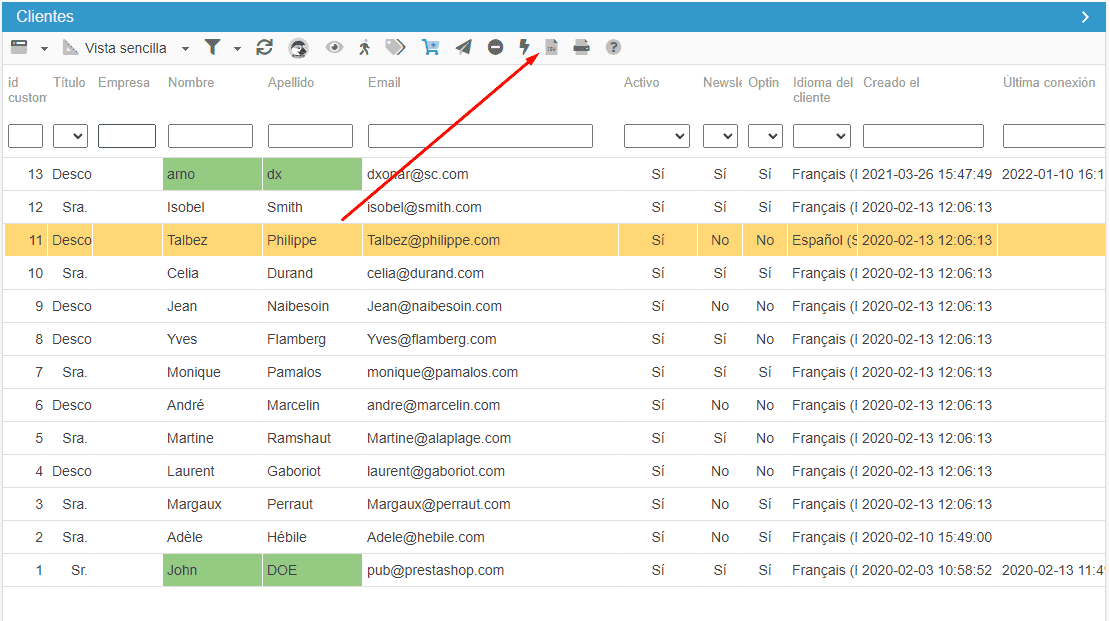Click the Email column header
This screenshot has width=1110, height=621.
coord(384,83)
